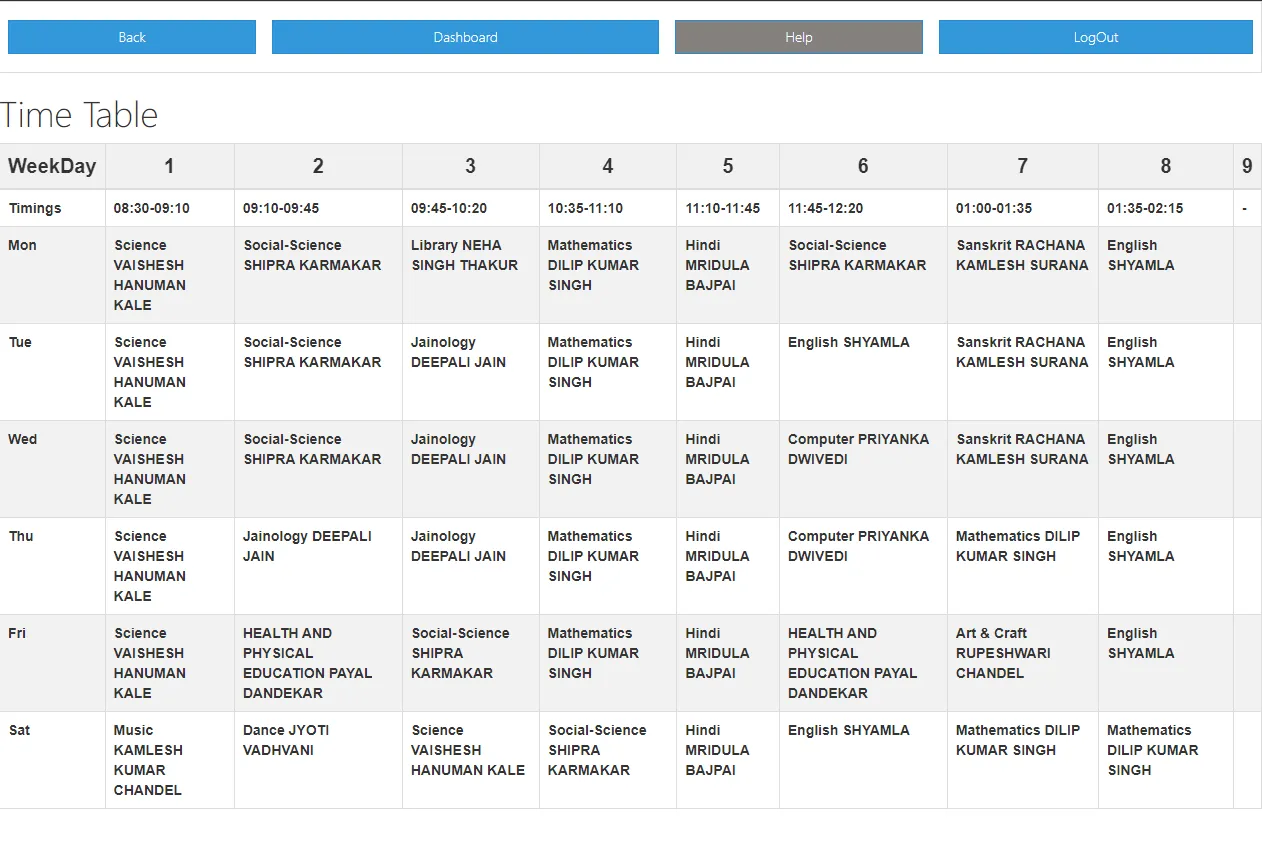Select the period 3 column header

[x=471, y=166]
